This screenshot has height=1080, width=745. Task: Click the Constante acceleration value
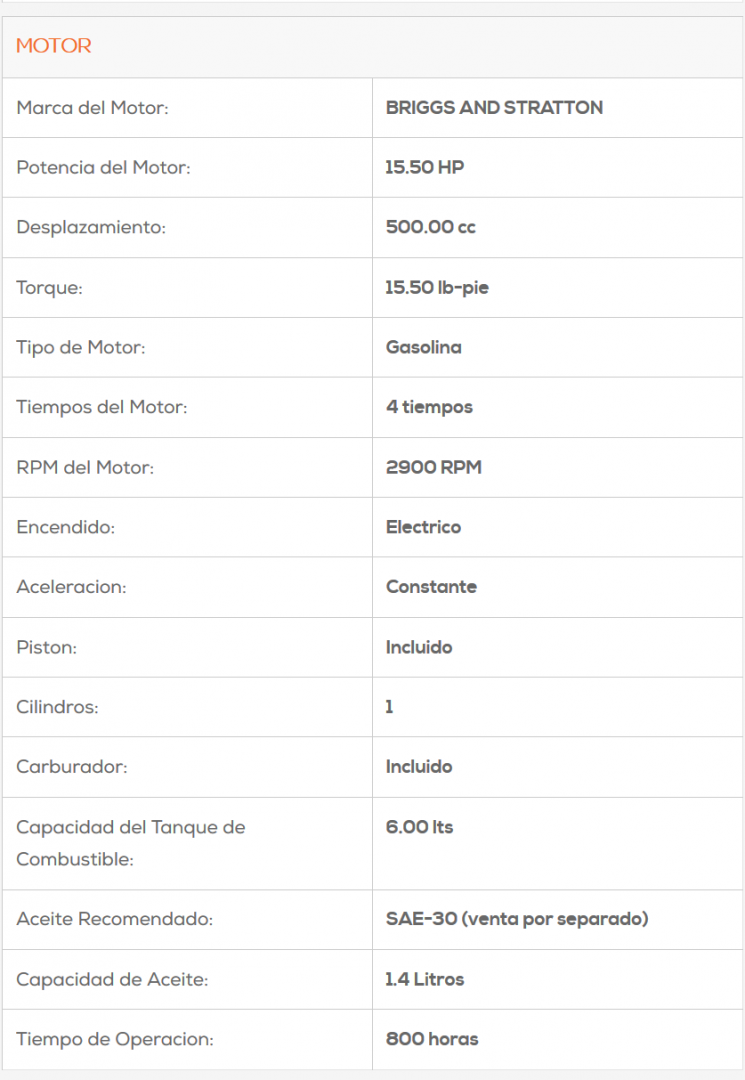pyautogui.click(x=431, y=587)
